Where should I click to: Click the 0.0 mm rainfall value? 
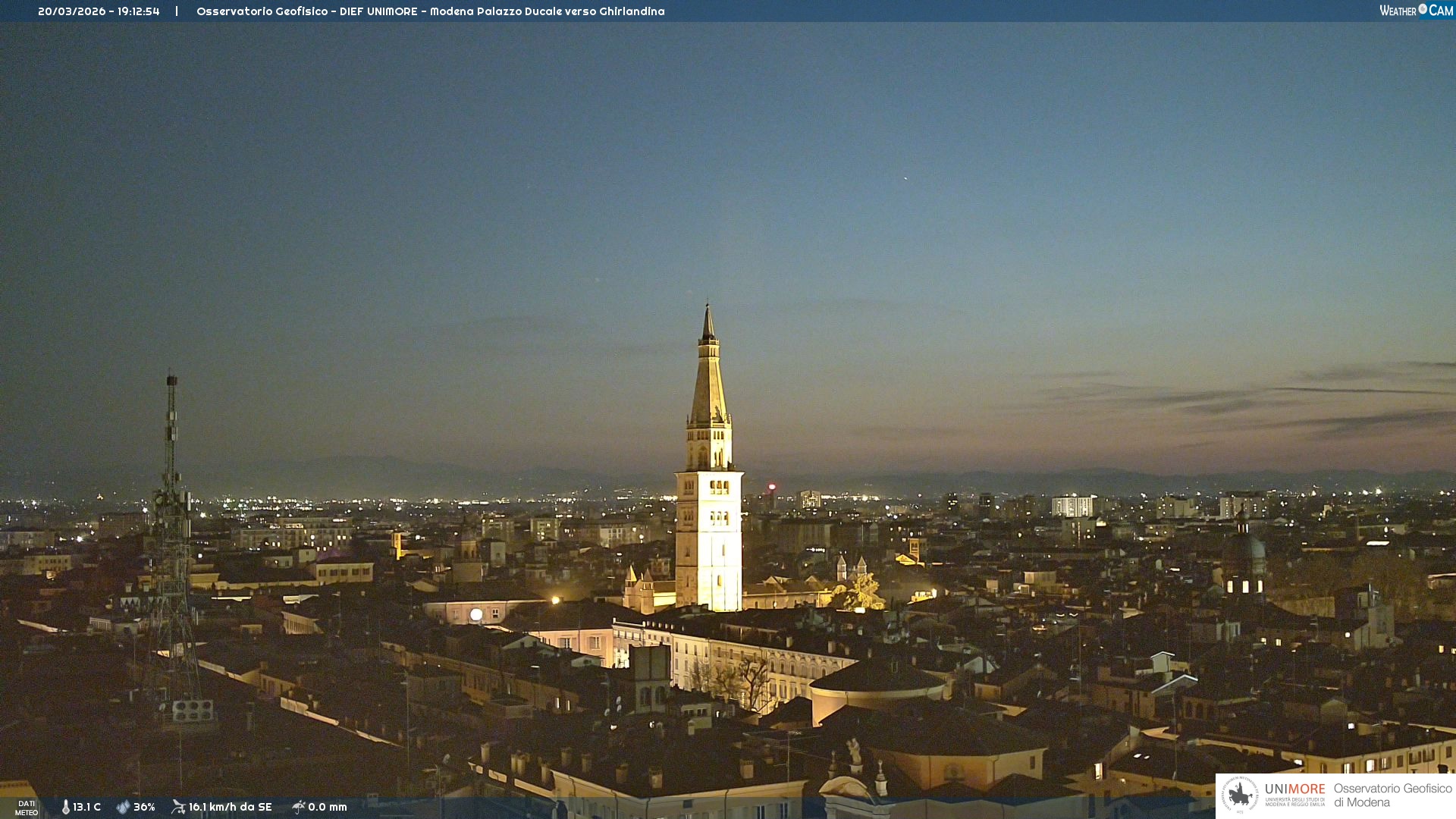pyautogui.click(x=327, y=808)
